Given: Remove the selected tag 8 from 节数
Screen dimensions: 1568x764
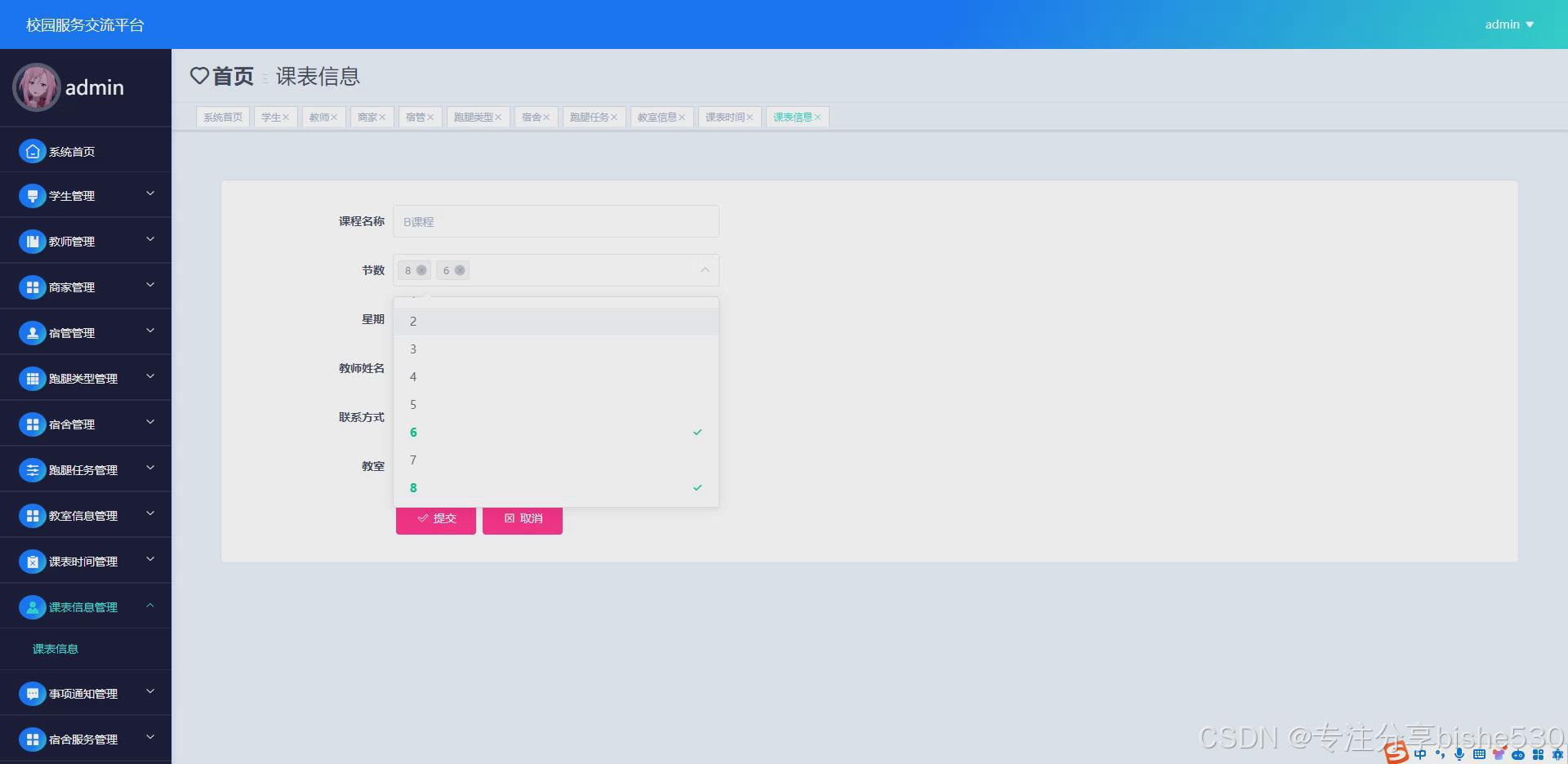Looking at the screenshot, I should tap(421, 270).
